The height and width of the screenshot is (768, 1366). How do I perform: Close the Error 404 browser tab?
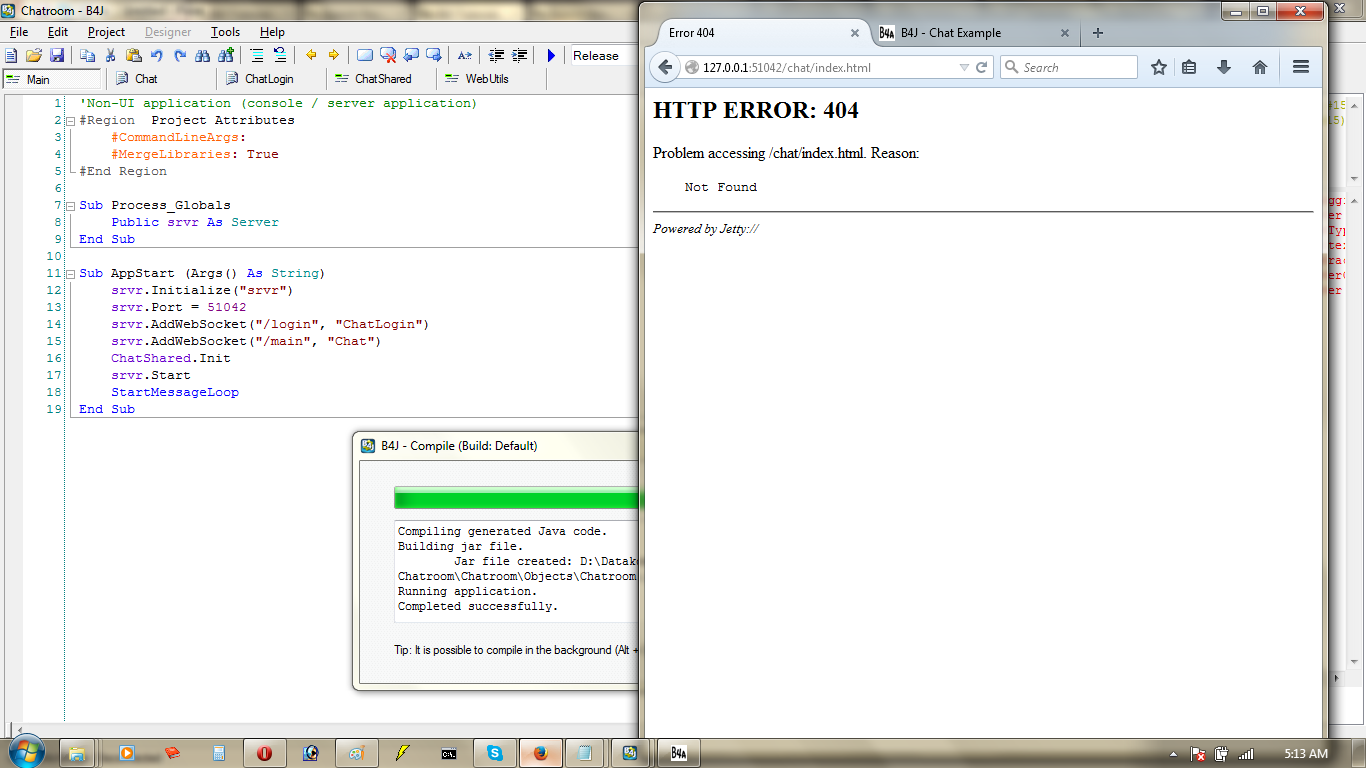point(855,33)
